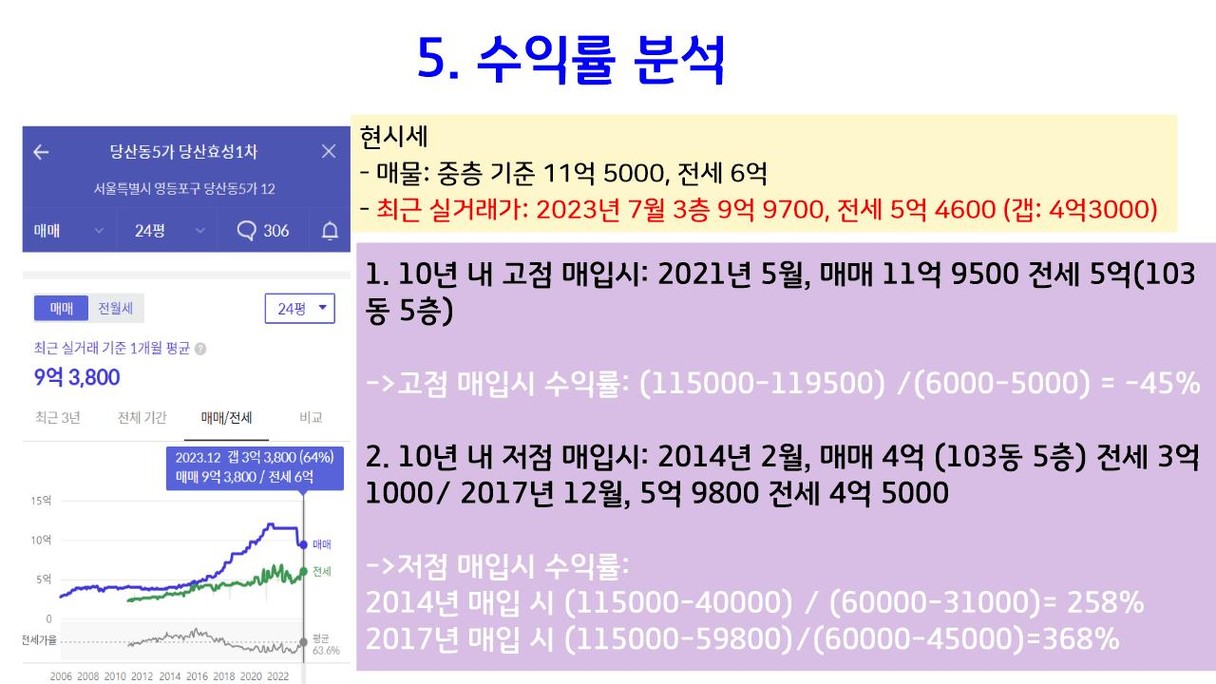Switch to the 전월세 toggle
Viewport: 1216px width, 684px height.
(117, 309)
